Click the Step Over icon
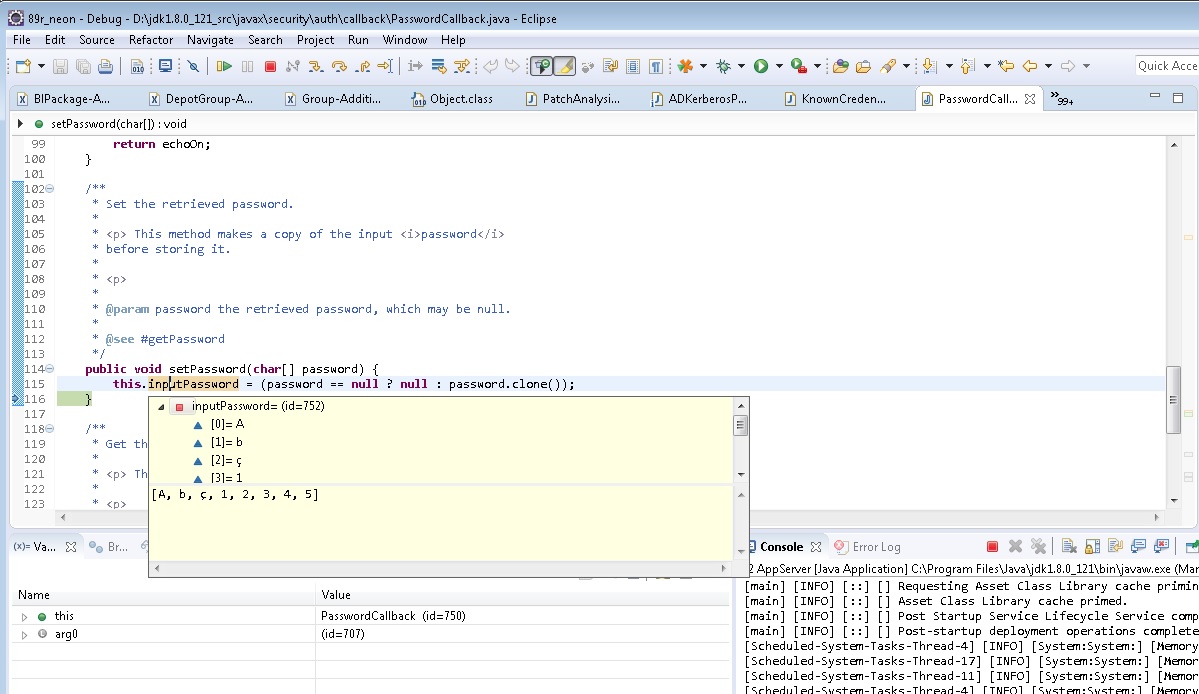1199x694 pixels. coord(339,66)
